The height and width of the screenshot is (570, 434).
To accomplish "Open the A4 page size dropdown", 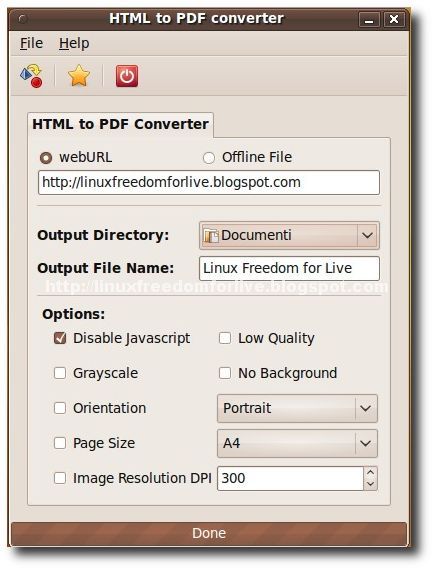I will pyautogui.click(x=297, y=443).
